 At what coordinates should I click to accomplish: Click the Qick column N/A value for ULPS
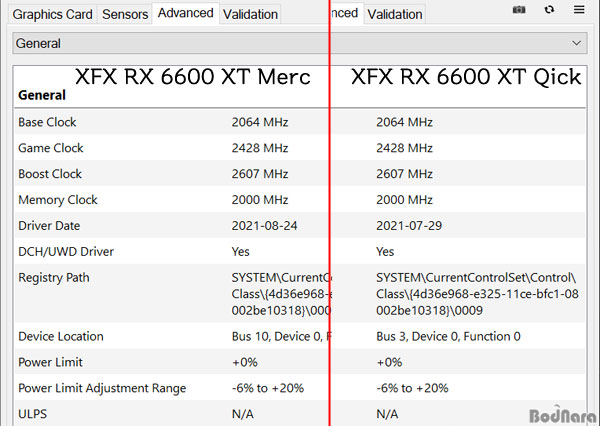[x=387, y=414]
